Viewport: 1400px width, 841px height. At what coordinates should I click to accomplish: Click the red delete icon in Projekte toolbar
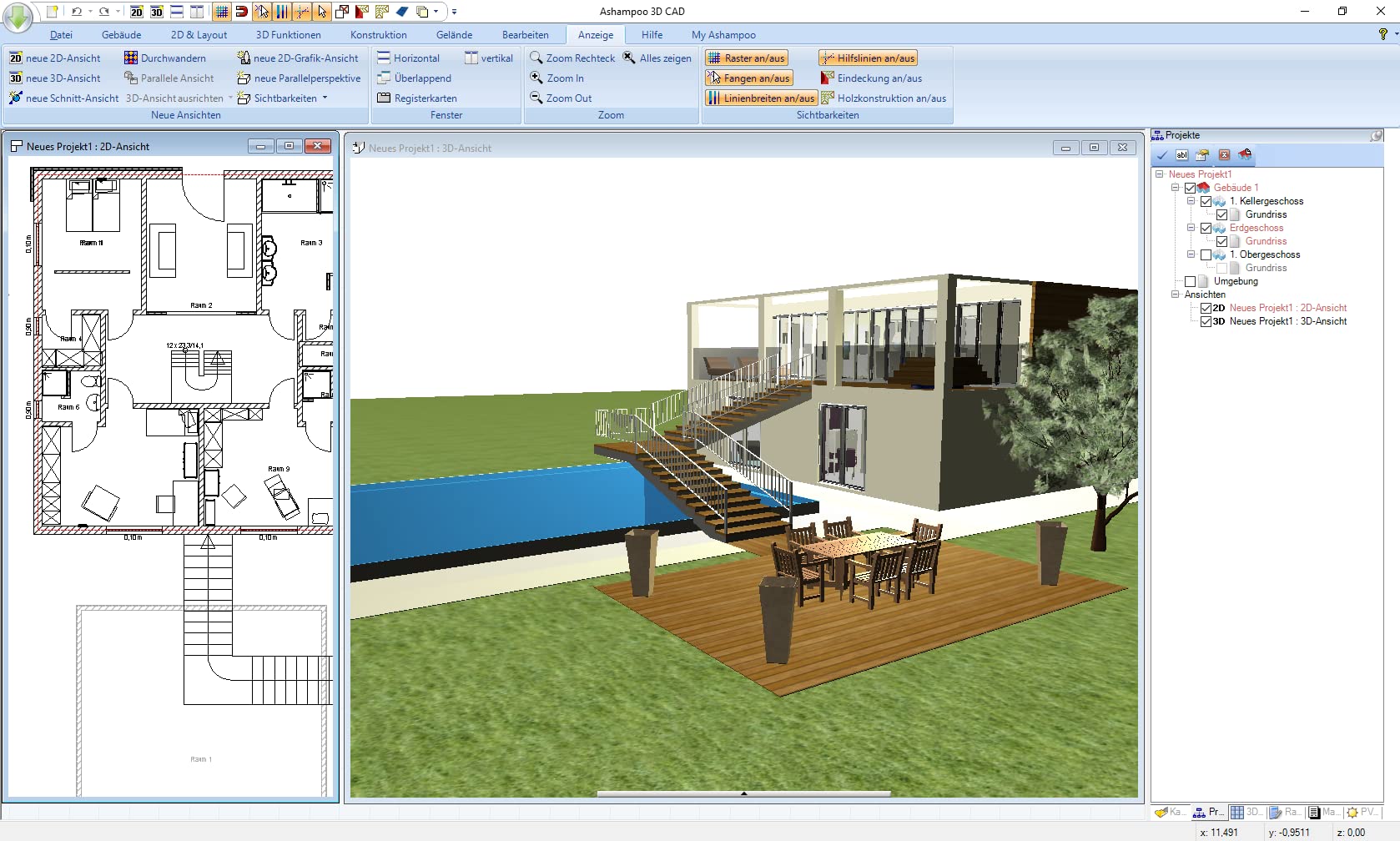click(1224, 155)
